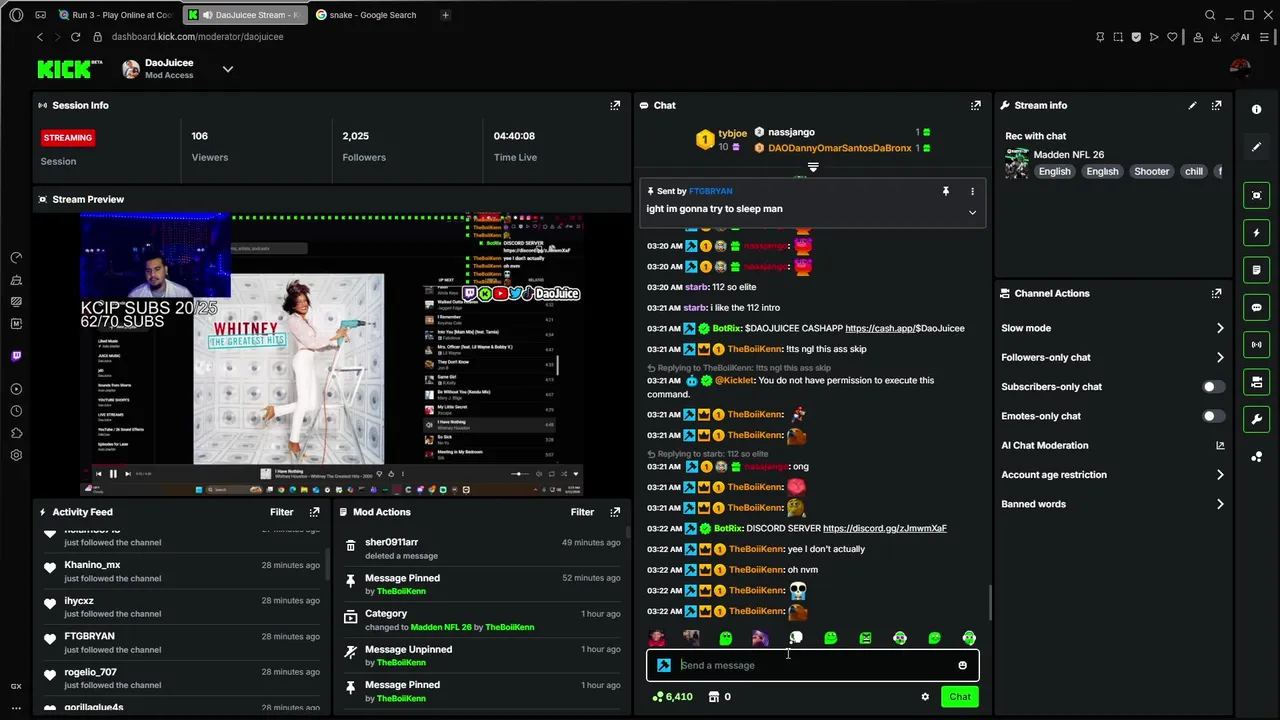Pop out the Activity Feed panel
The image size is (1280, 720).
point(314,512)
